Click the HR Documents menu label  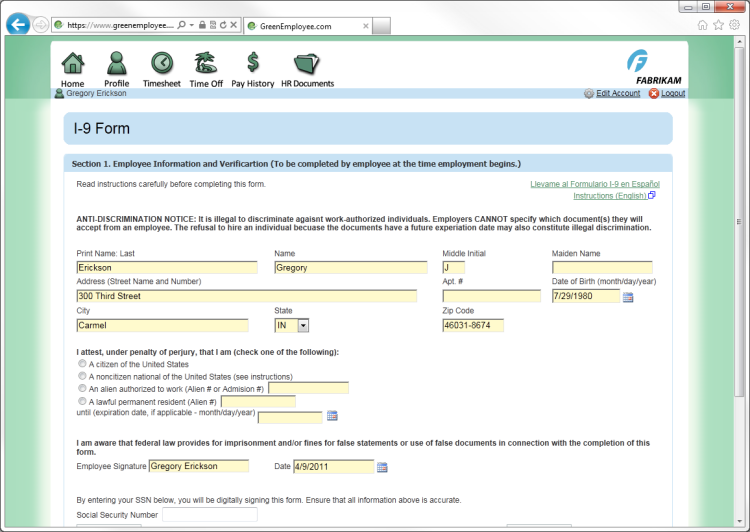pyautogui.click(x=308, y=84)
